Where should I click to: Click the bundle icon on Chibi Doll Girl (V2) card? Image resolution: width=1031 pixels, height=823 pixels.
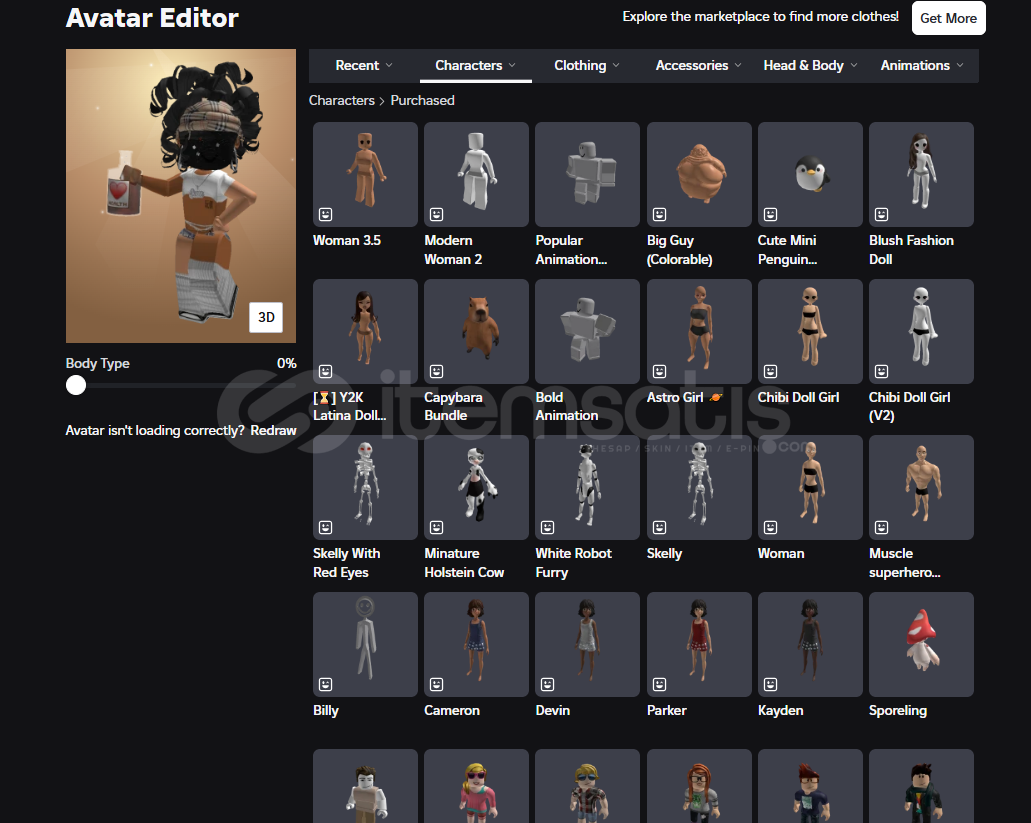tap(882, 371)
